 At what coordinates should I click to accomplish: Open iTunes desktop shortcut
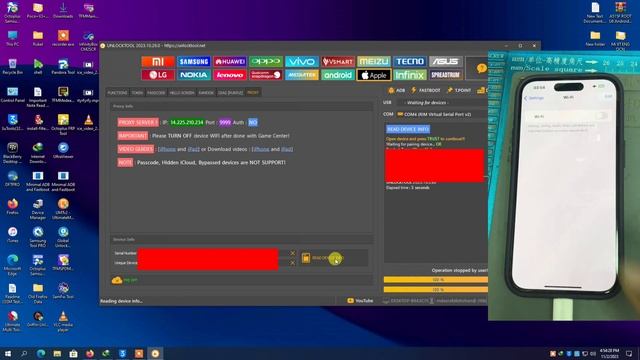coord(12,235)
